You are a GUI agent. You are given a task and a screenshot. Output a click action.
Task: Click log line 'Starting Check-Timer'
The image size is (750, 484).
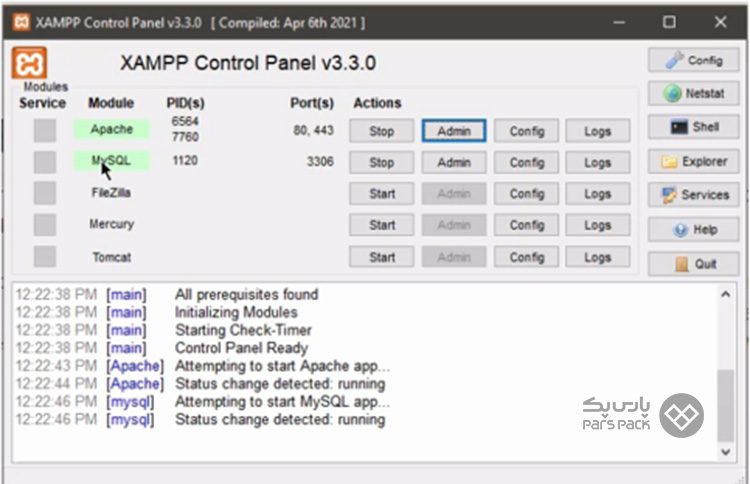pyautogui.click(x=243, y=330)
